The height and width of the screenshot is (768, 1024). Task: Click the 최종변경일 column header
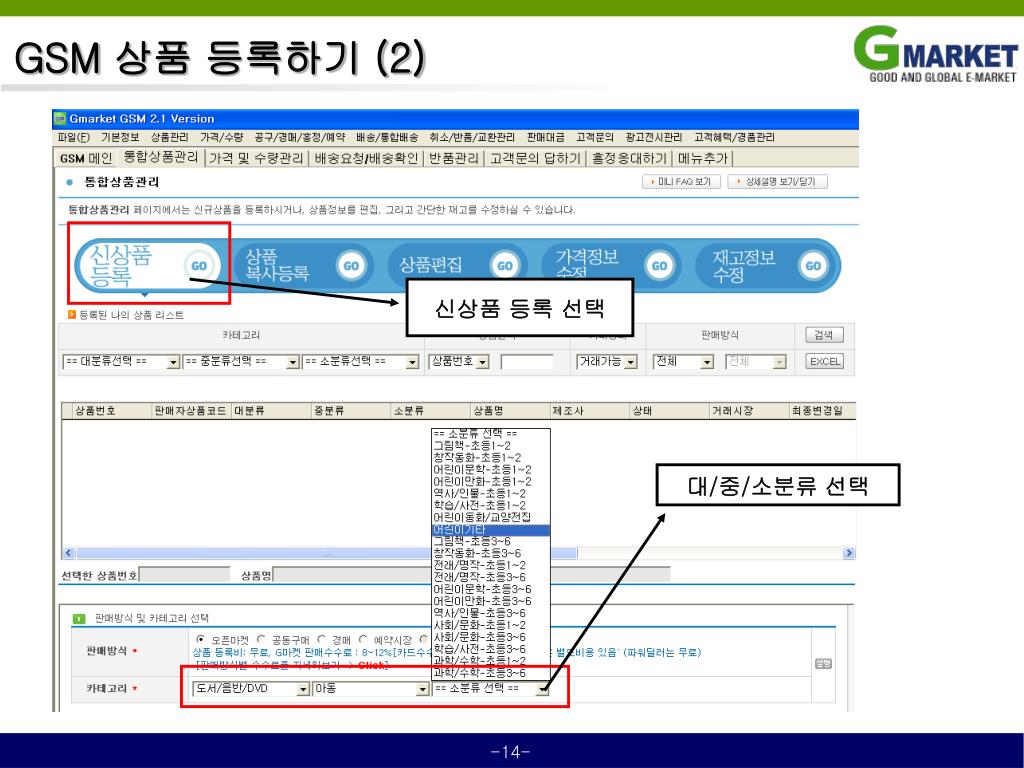pyautogui.click(x=817, y=411)
